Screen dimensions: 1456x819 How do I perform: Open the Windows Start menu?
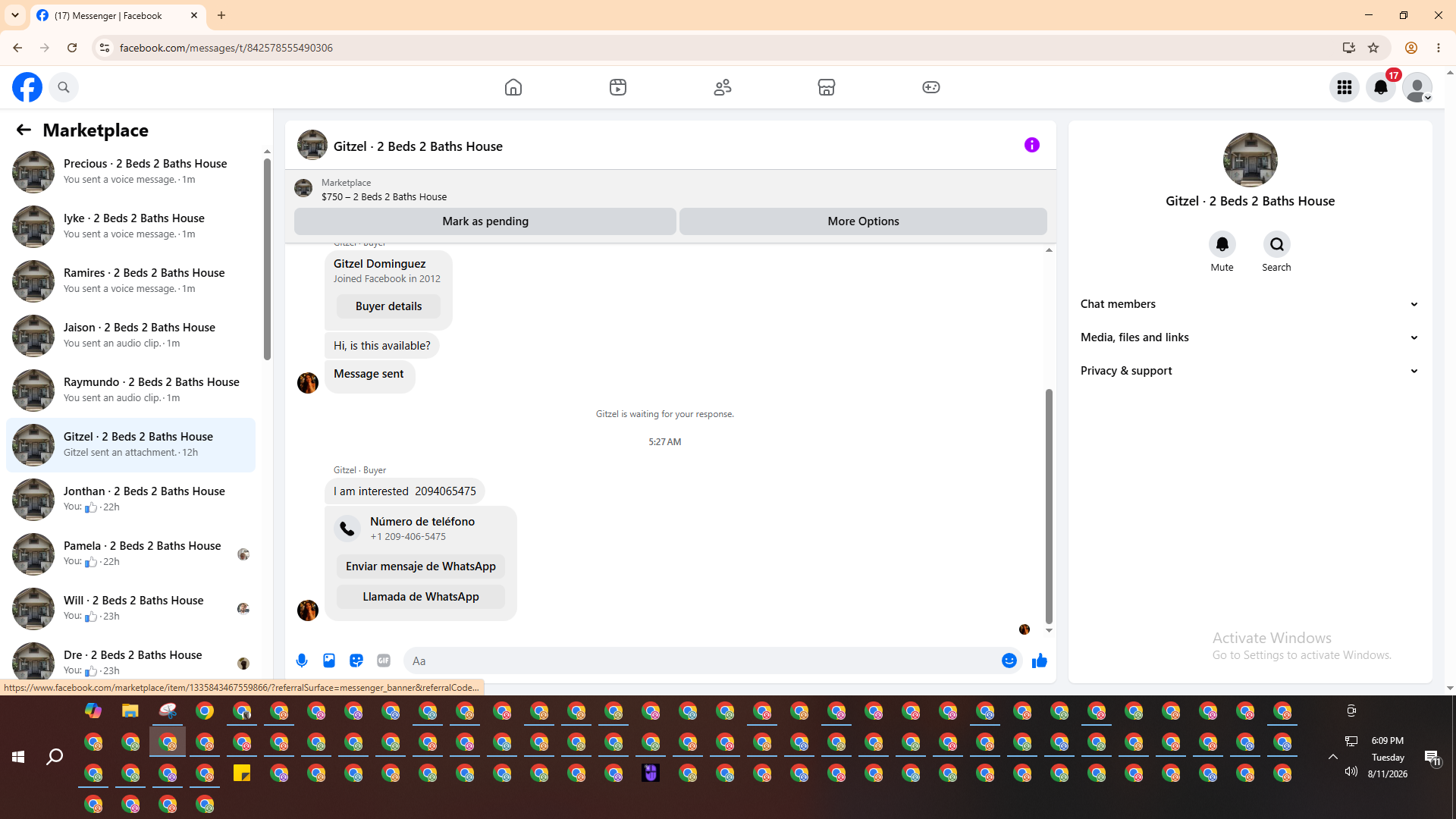click(18, 756)
